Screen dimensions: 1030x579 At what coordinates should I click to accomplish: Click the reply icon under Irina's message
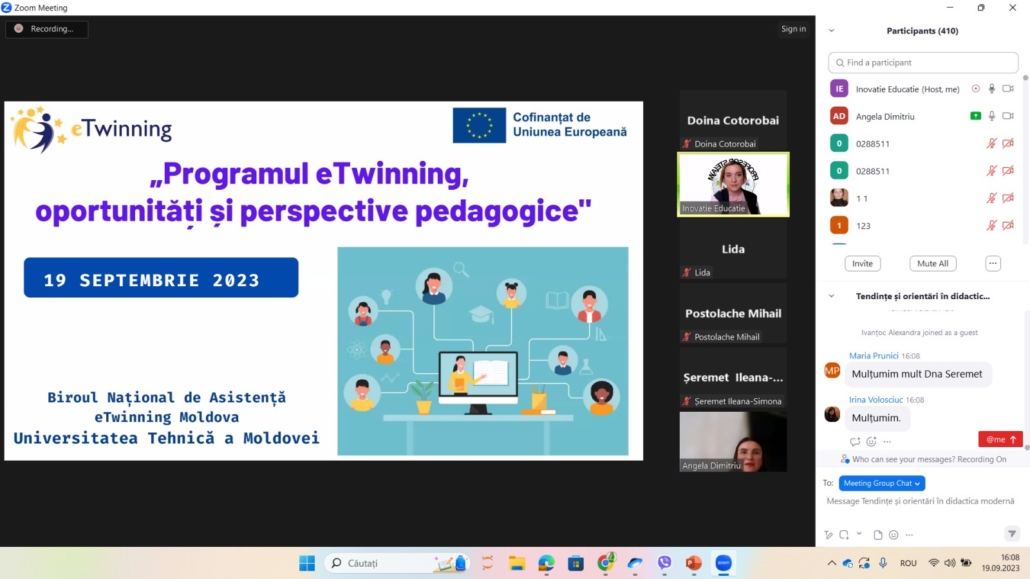click(855, 440)
